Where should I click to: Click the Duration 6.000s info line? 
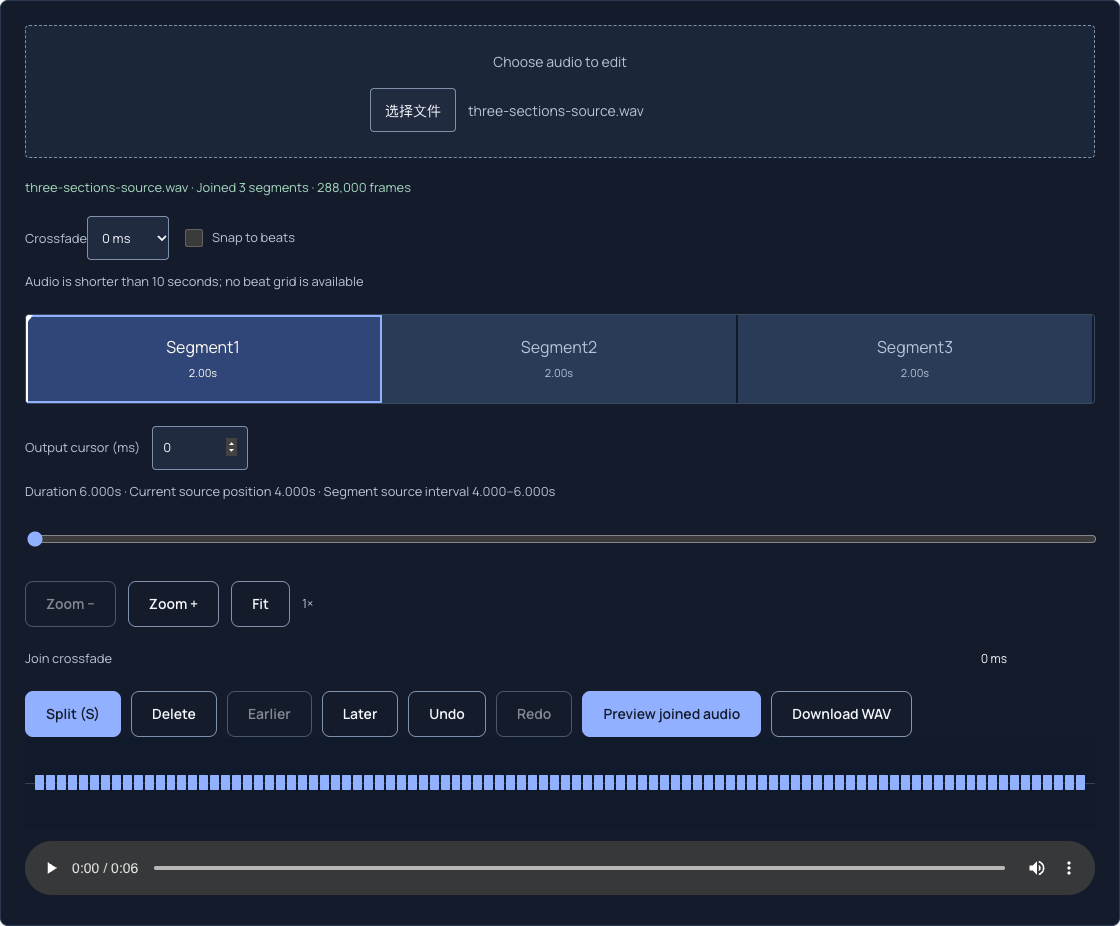click(290, 492)
